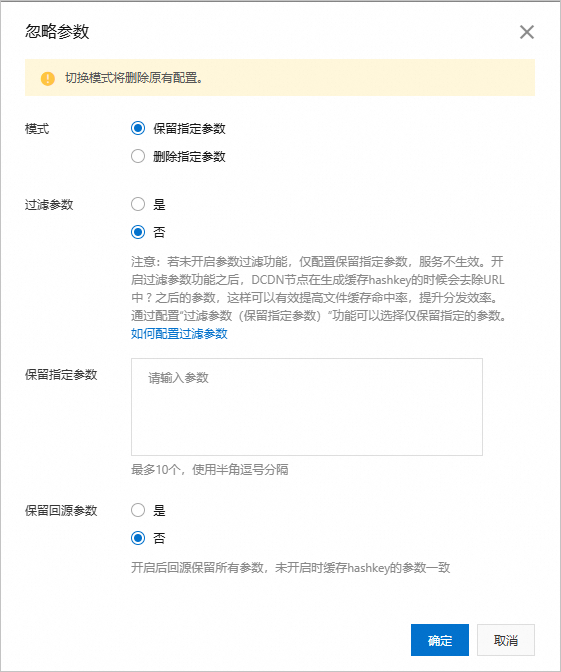Dismiss the dialog via 取消 button
This screenshot has height=672, width=561.
pos(506,640)
